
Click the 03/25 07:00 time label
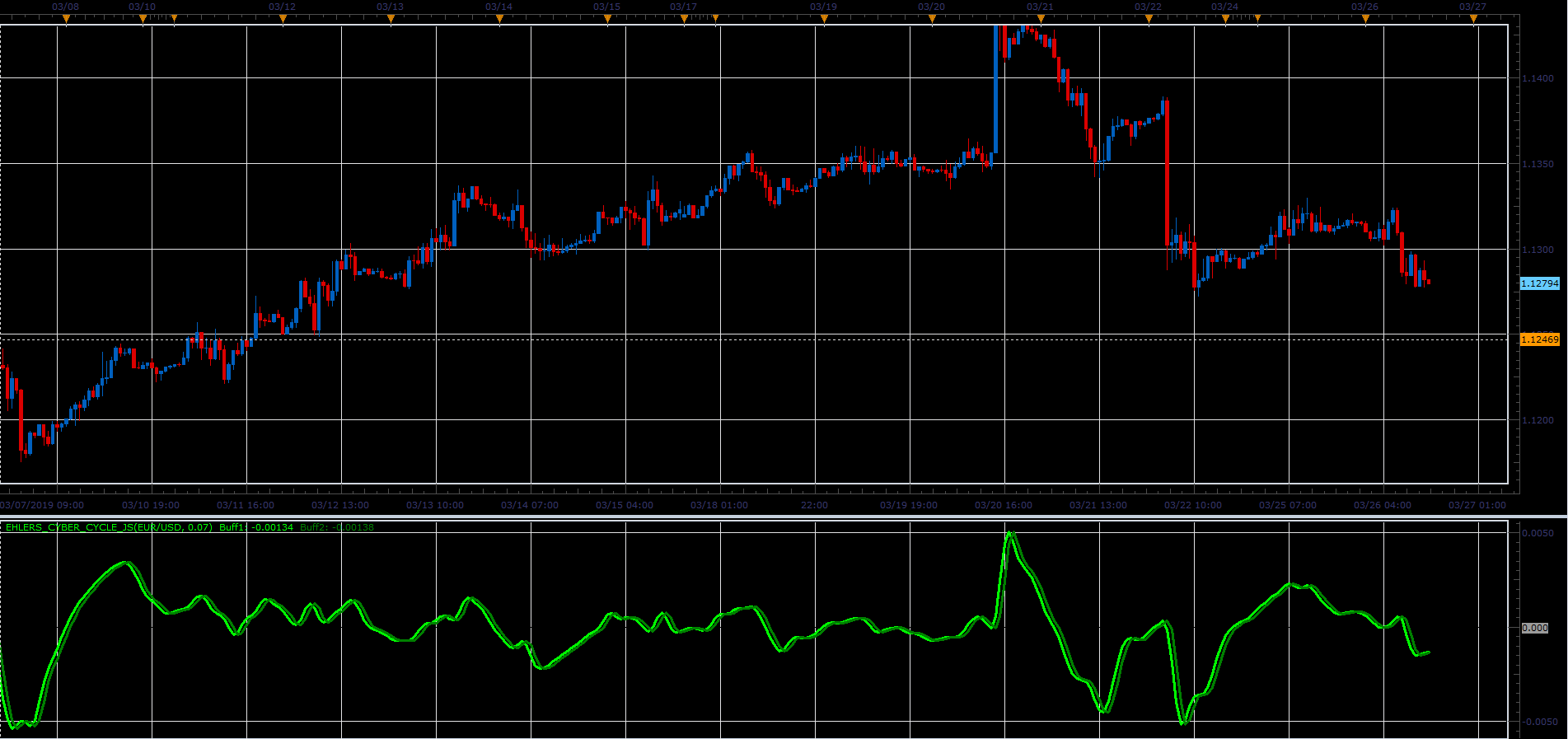(x=1288, y=505)
